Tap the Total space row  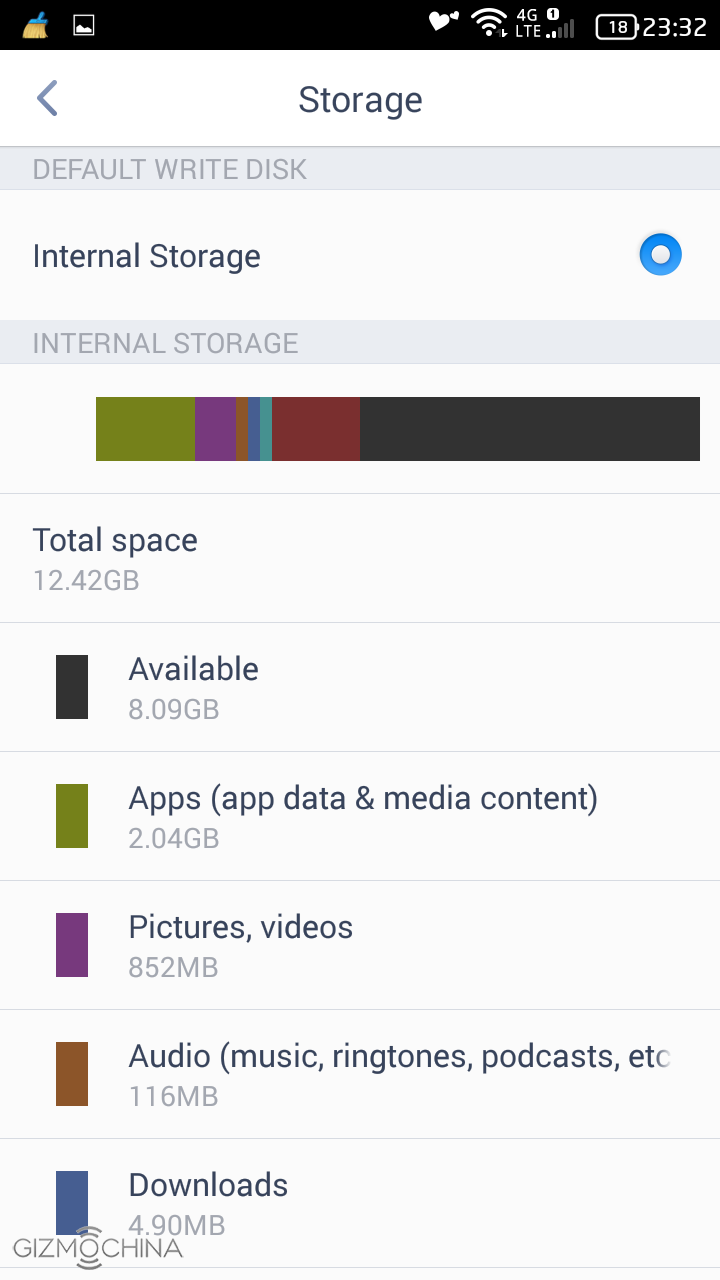[x=360, y=558]
